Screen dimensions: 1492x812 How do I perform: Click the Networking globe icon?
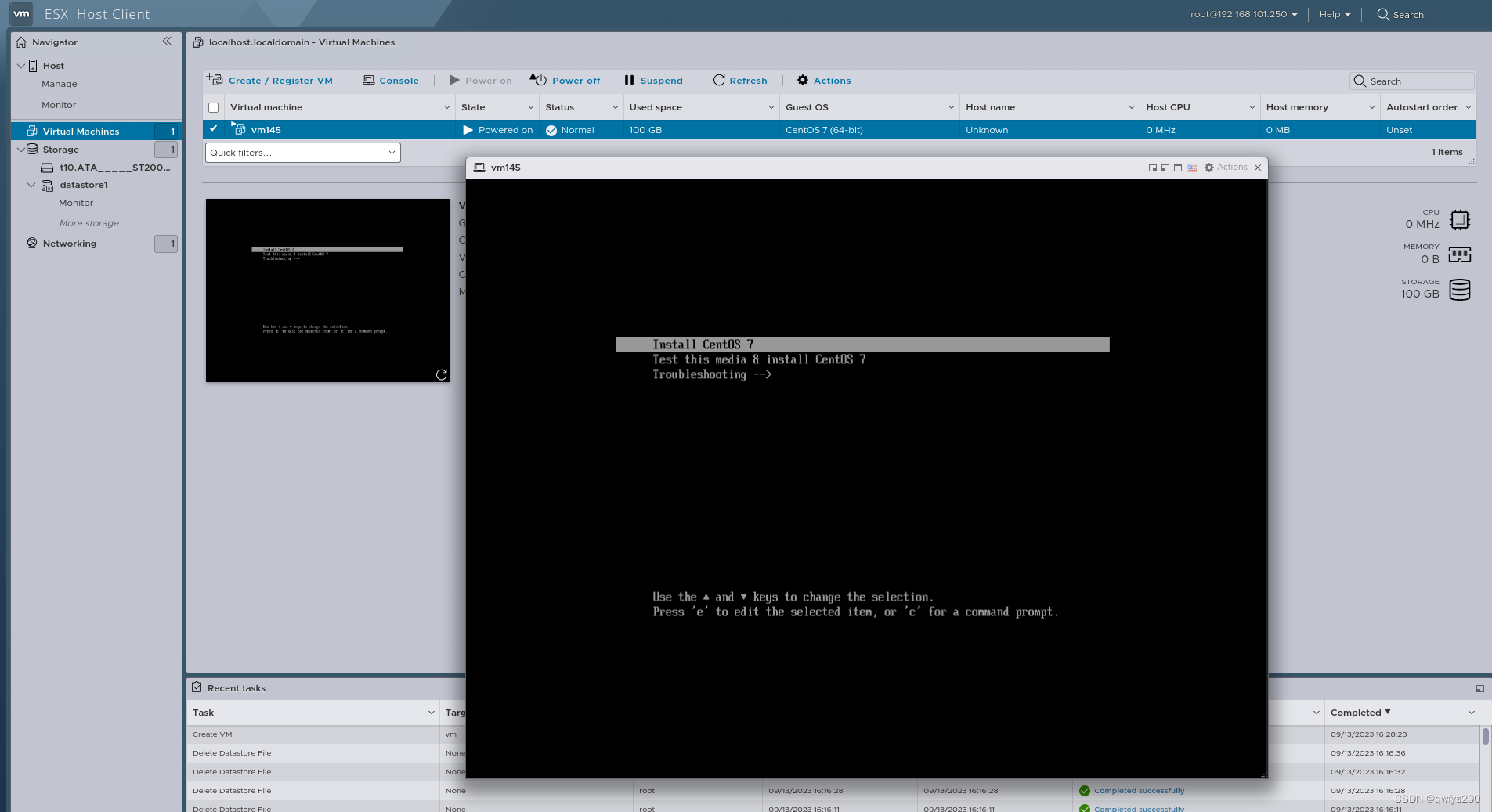[x=32, y=243]
